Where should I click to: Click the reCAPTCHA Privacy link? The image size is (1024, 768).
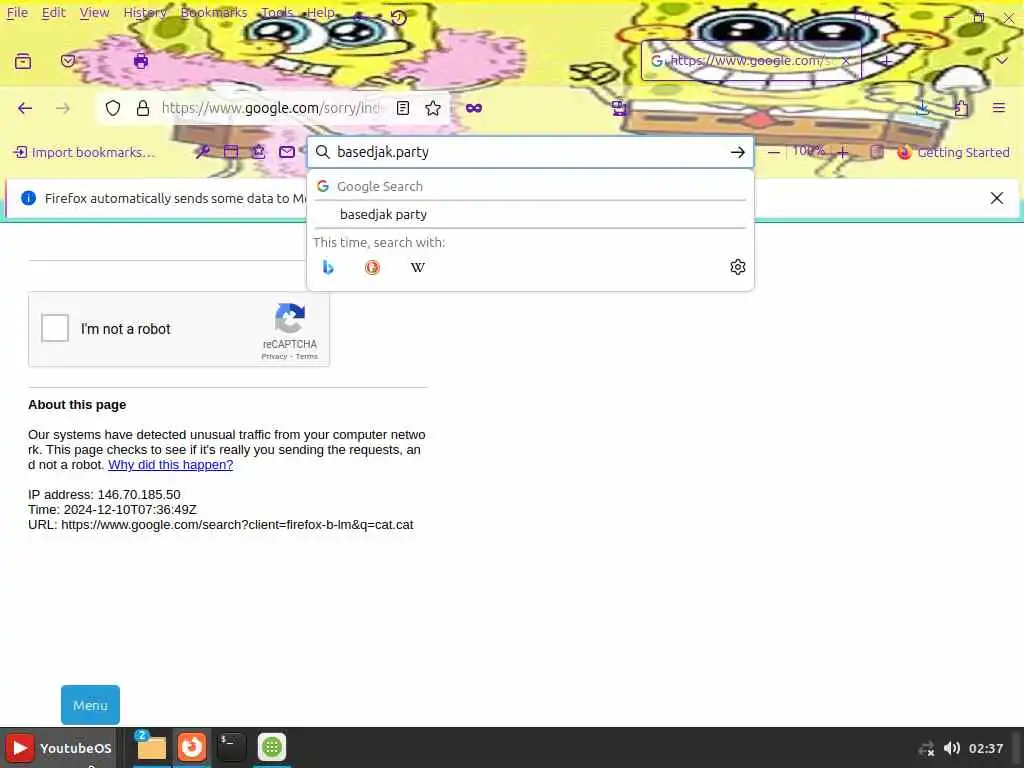click(274, 357)
